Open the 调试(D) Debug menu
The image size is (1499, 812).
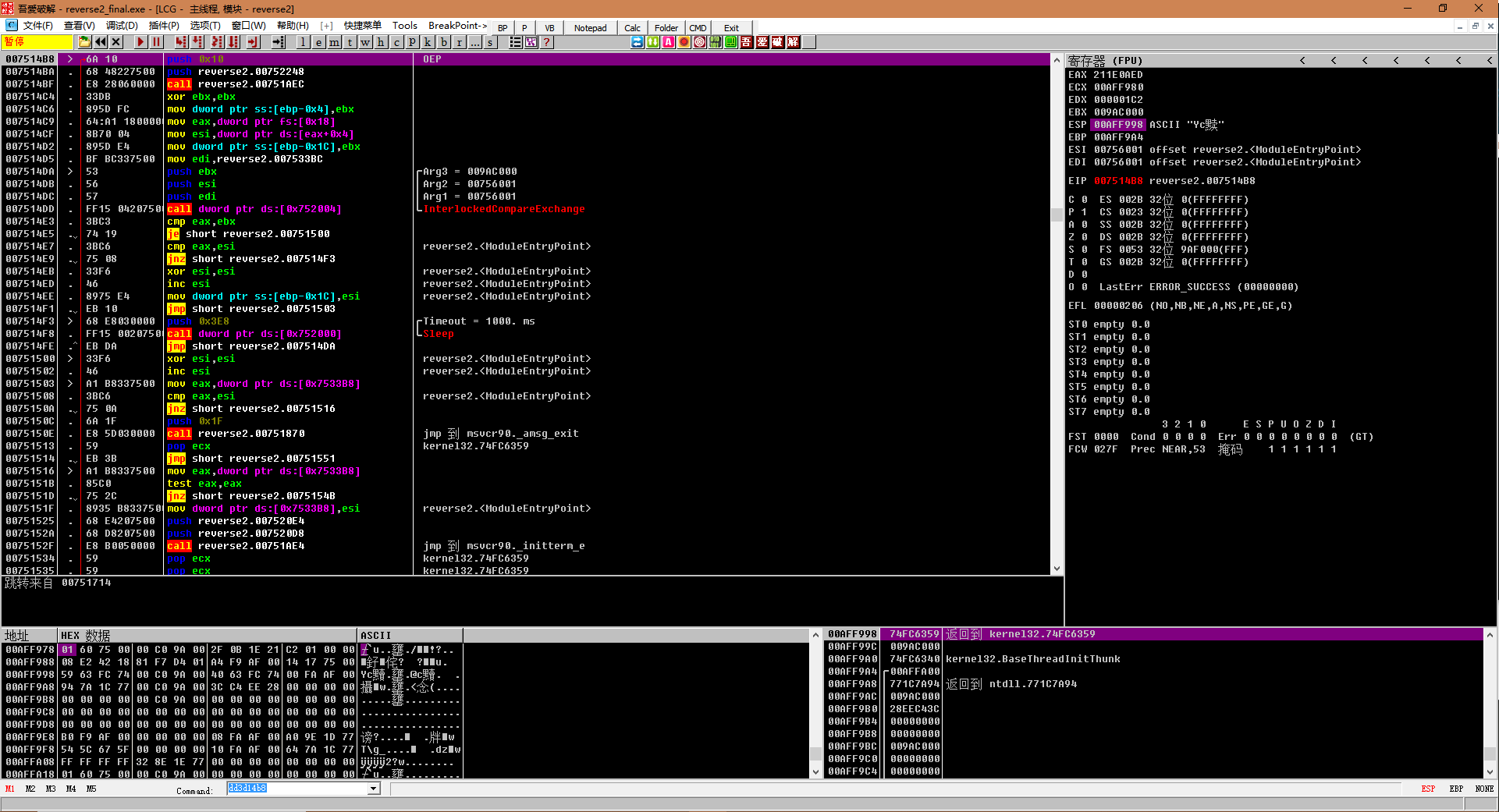pyautogui.click(x=122, y=26)
